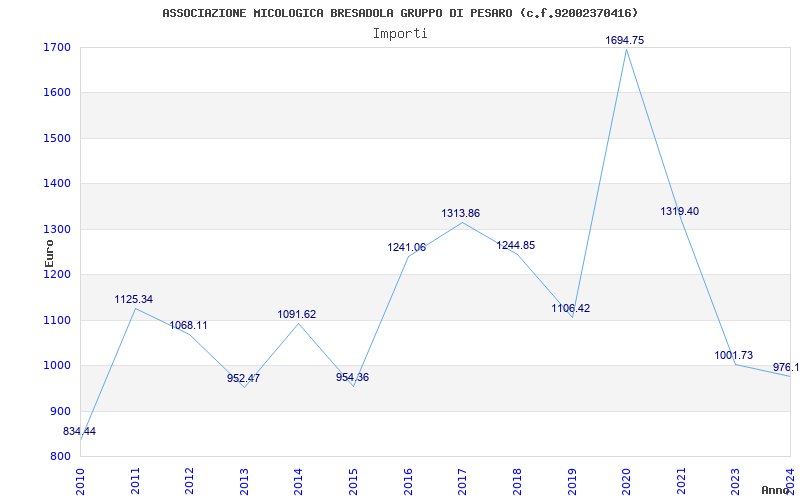800x500 pixels.
Task: Select data label 1241.06
Action: click(x=407, y=247)
